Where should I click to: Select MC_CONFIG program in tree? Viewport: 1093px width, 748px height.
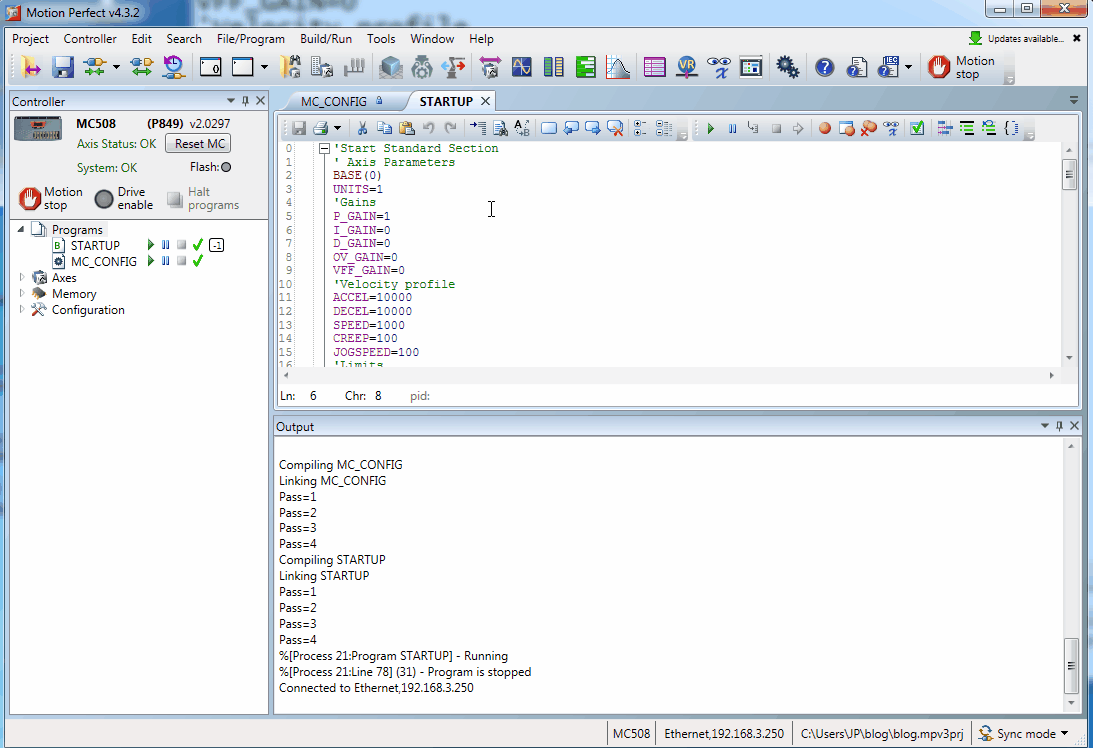click(103, 261)
